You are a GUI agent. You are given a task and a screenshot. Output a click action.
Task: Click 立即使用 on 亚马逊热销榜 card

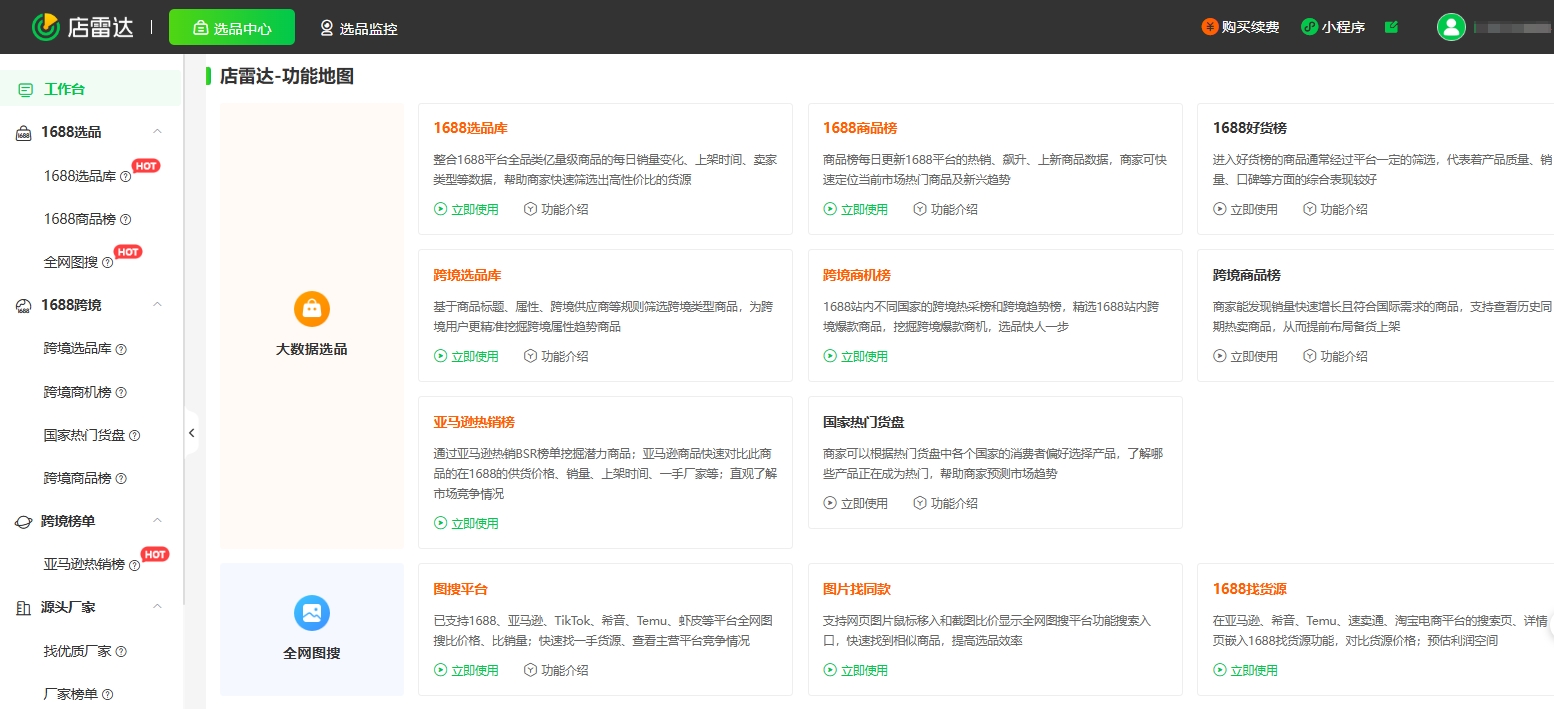[466, 523]
